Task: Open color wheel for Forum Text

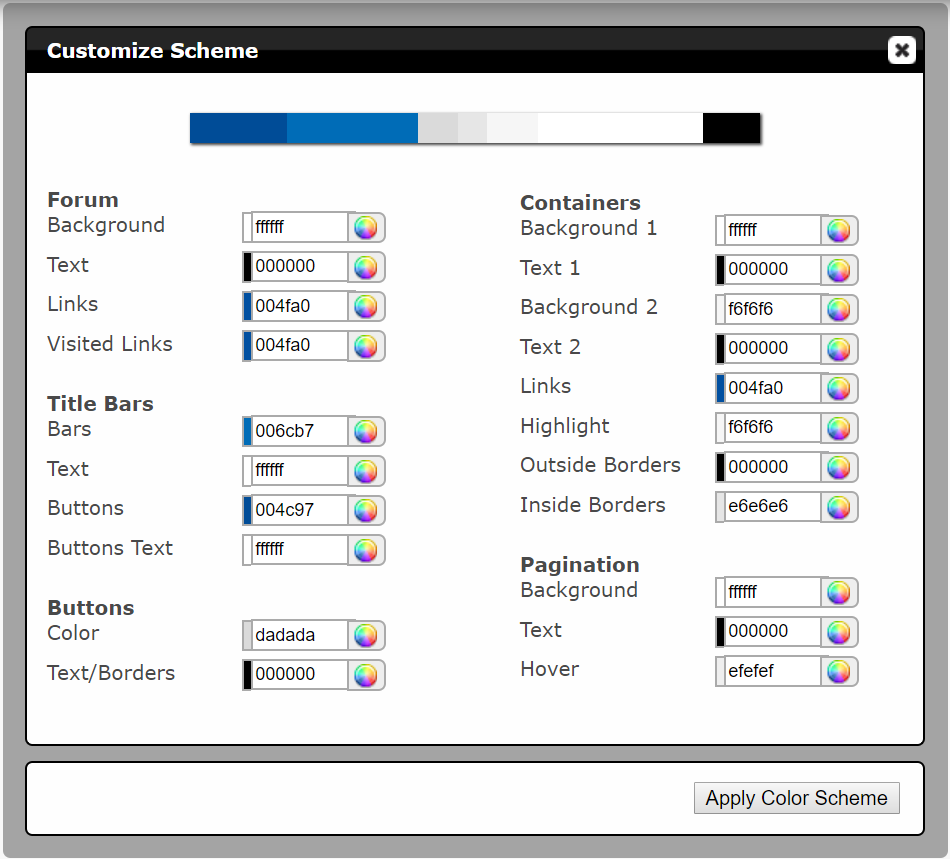Action: click(x=366, y=267)
